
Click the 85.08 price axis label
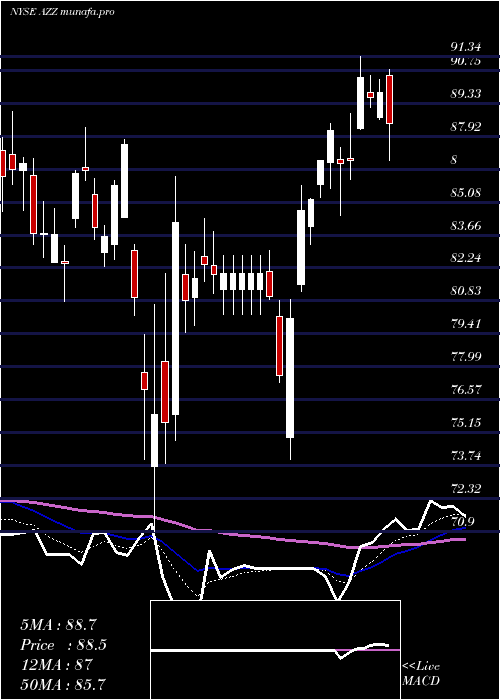(x=466, y=193)
